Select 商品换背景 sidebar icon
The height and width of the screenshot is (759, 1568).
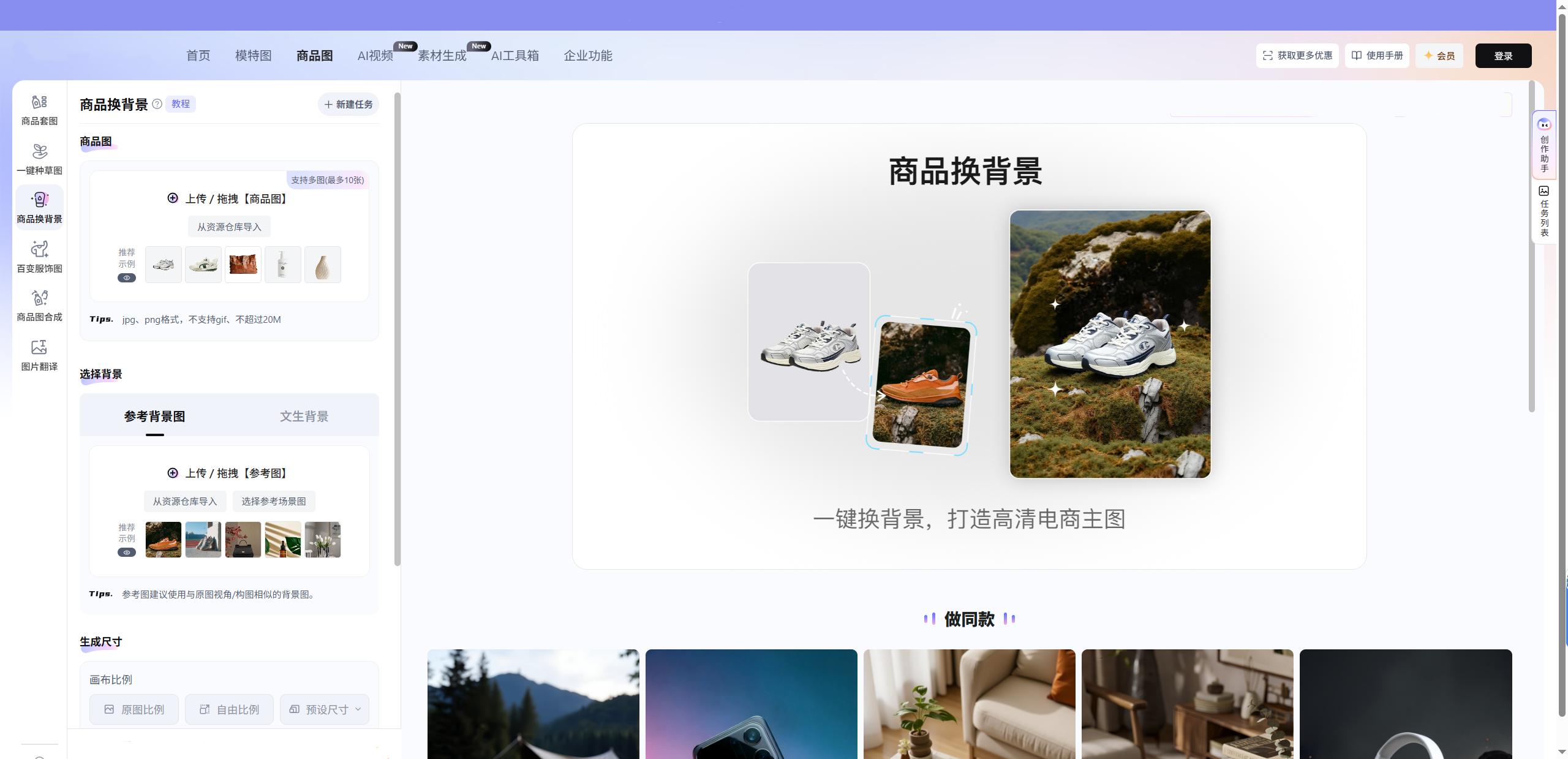(39, 208)
